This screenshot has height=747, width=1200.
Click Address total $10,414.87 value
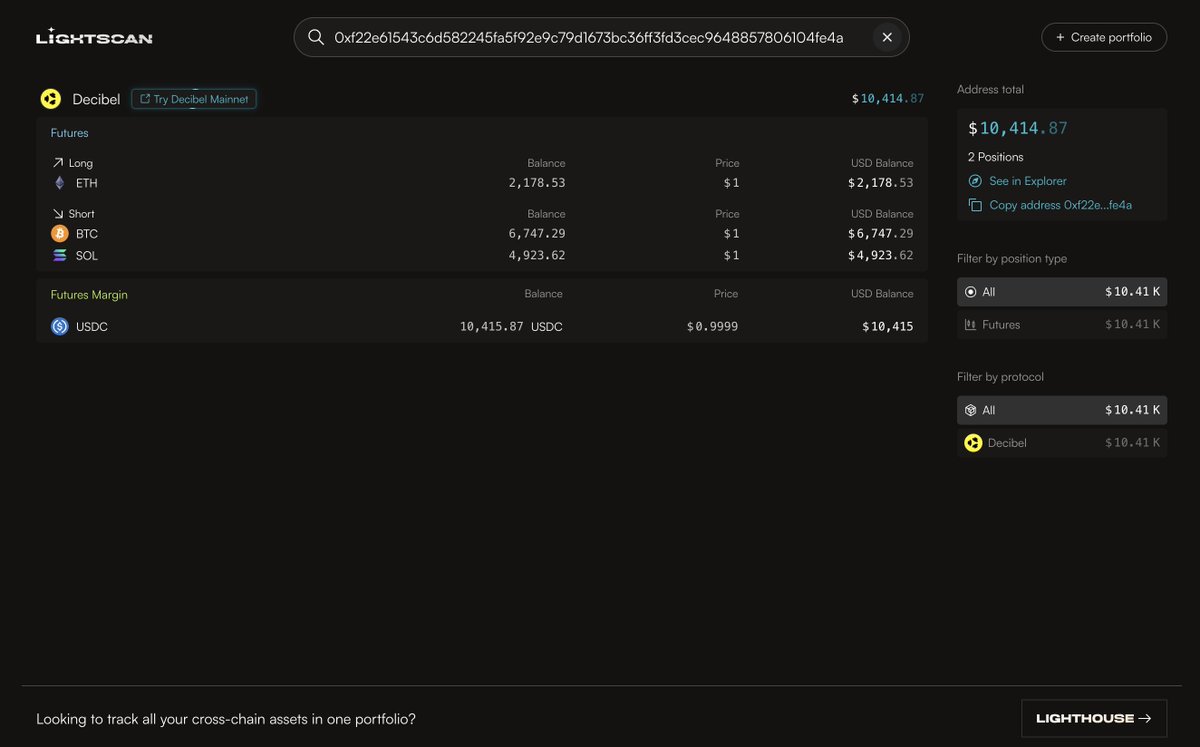click(x=1018, y=128)
